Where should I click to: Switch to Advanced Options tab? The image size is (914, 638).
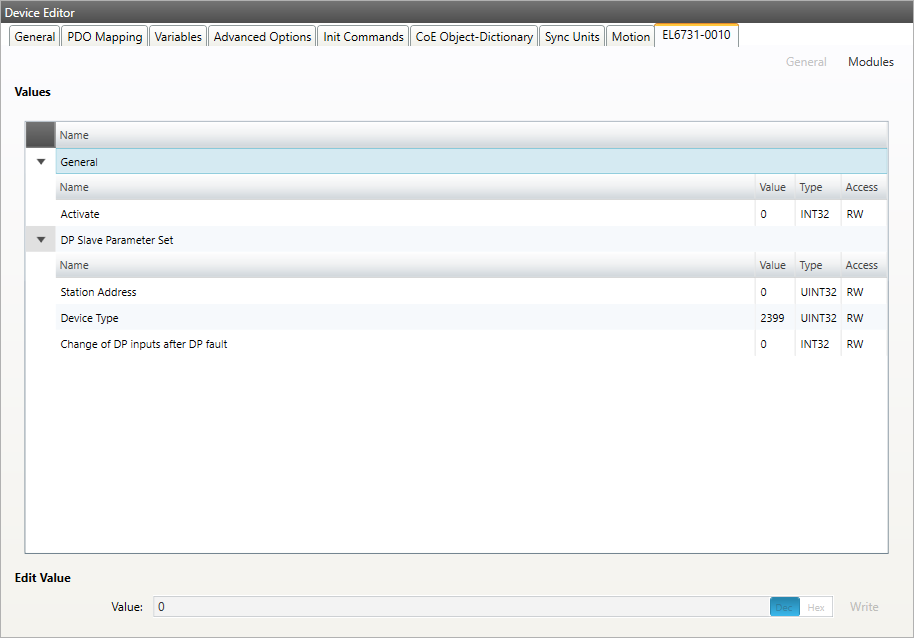click(262, 37)
